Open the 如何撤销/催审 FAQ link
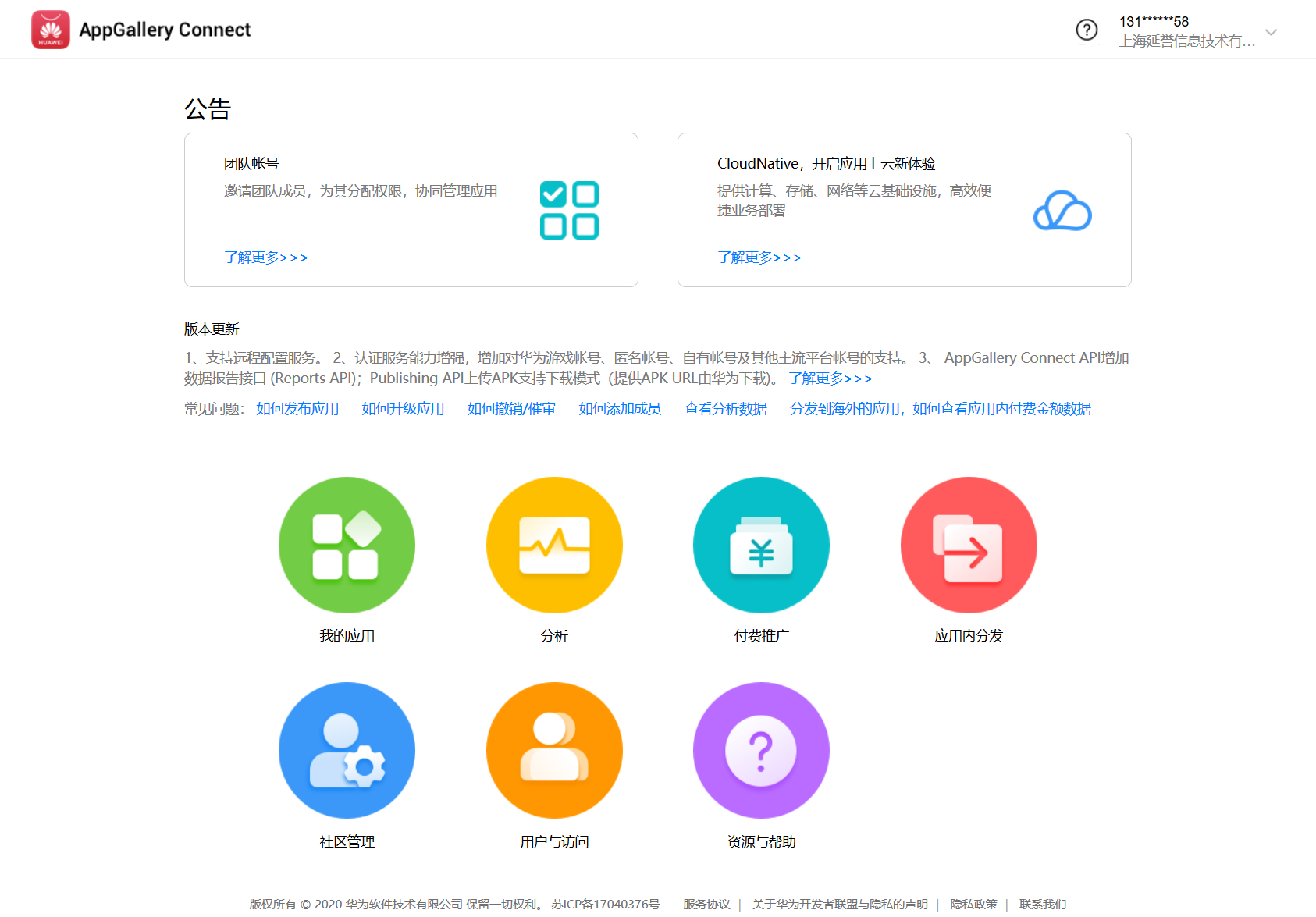Image resolution: width=1316 pixels, height=917 pixels. click(511, 409)
